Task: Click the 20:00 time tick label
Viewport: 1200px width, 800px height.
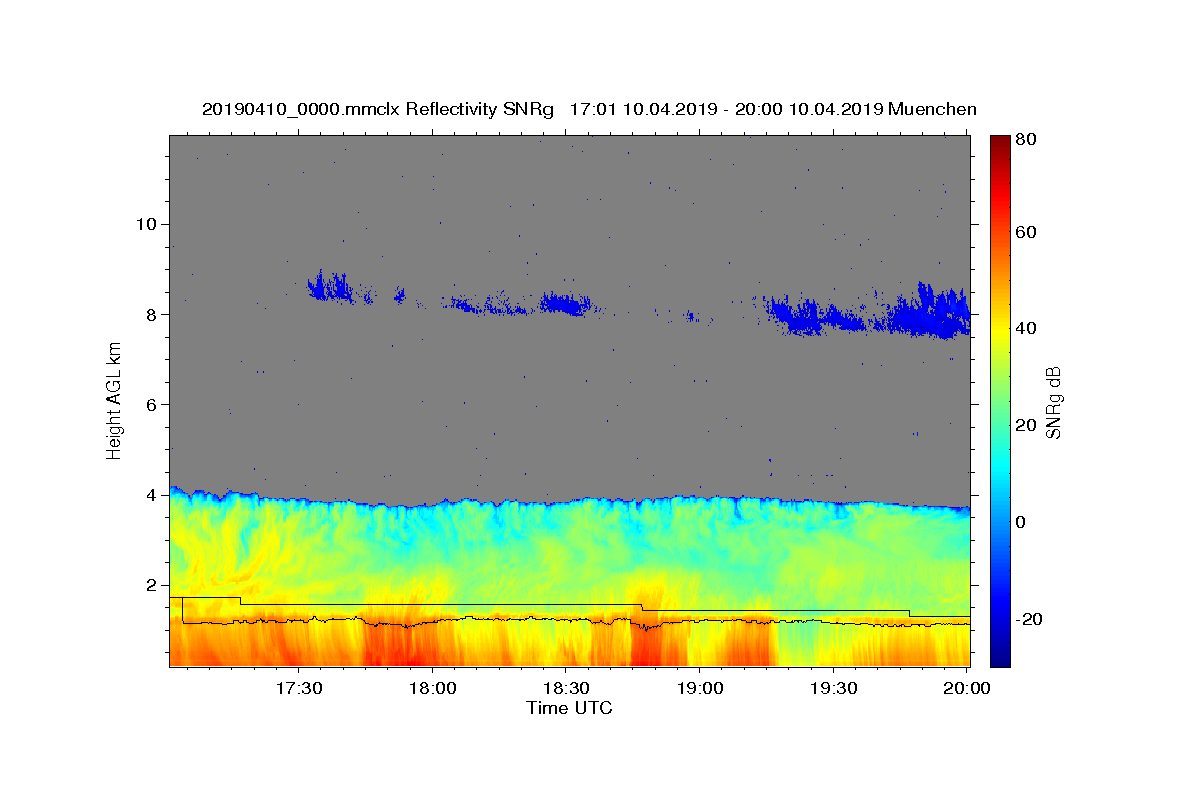Action: point(967,689)
